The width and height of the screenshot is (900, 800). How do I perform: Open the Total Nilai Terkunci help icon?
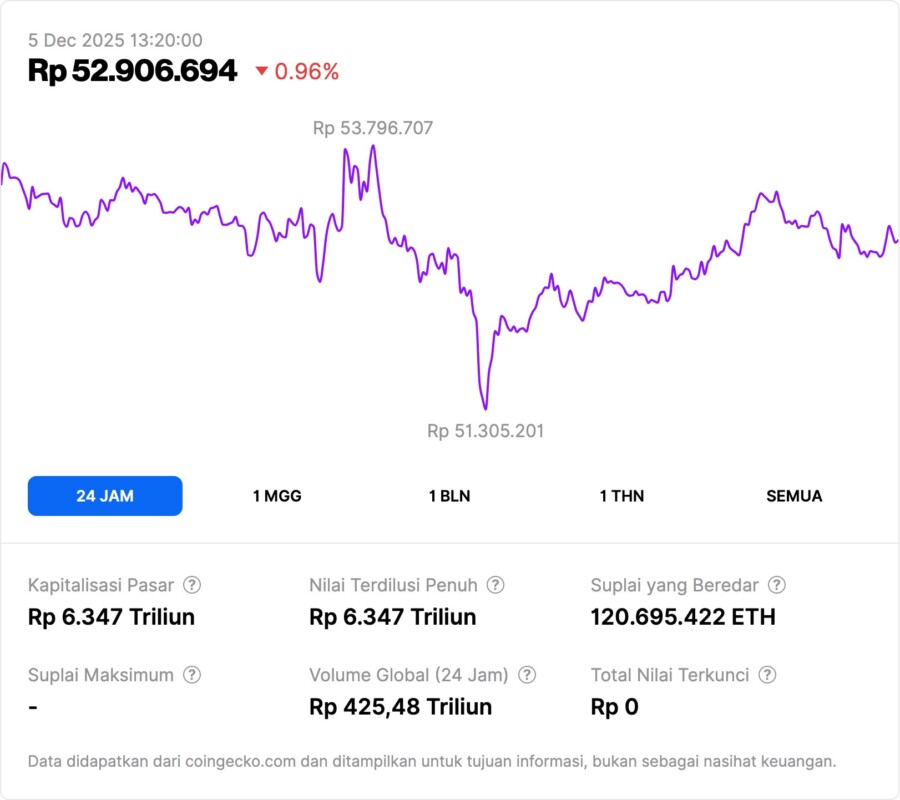point(766,675)
